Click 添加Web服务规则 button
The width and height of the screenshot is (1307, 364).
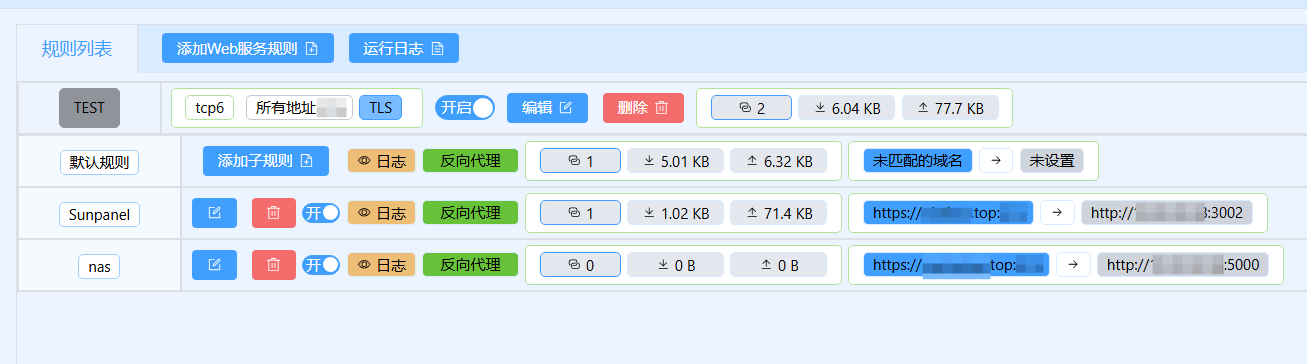(247, 48)
